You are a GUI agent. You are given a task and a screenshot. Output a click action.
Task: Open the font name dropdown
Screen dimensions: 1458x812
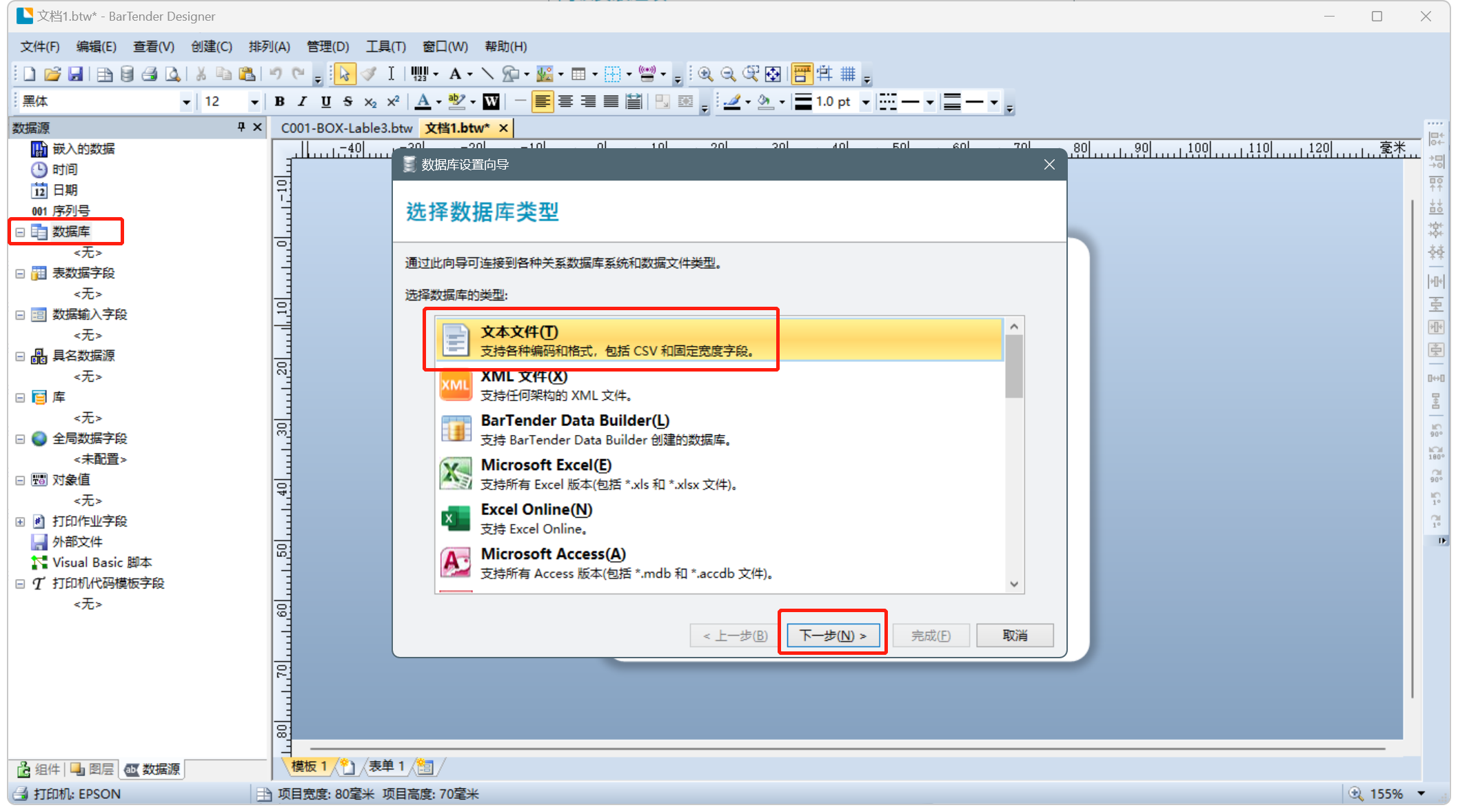click(x=185, y=102)
